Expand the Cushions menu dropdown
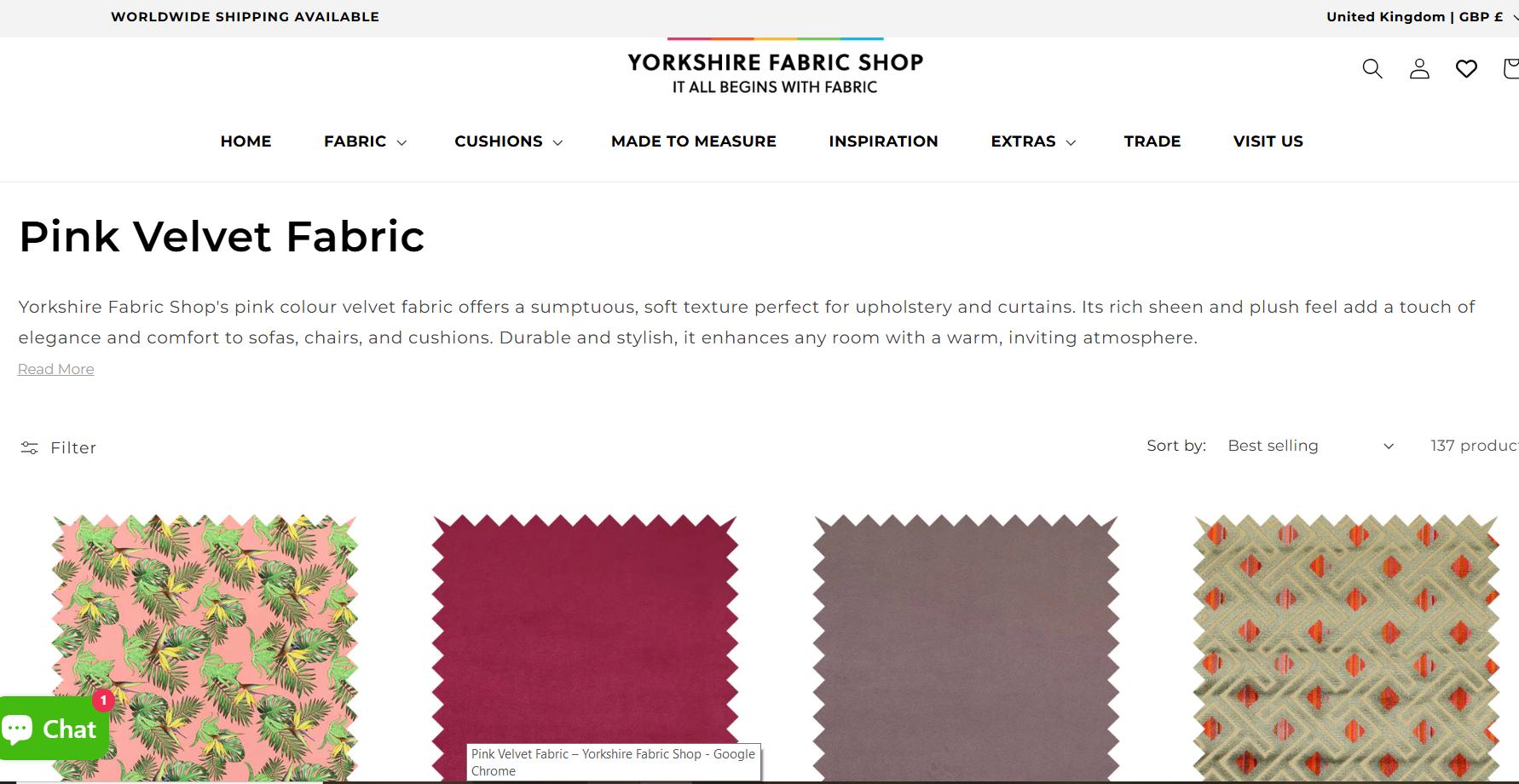The height and width of the screenshot is (784, 1519). (508, 141)
